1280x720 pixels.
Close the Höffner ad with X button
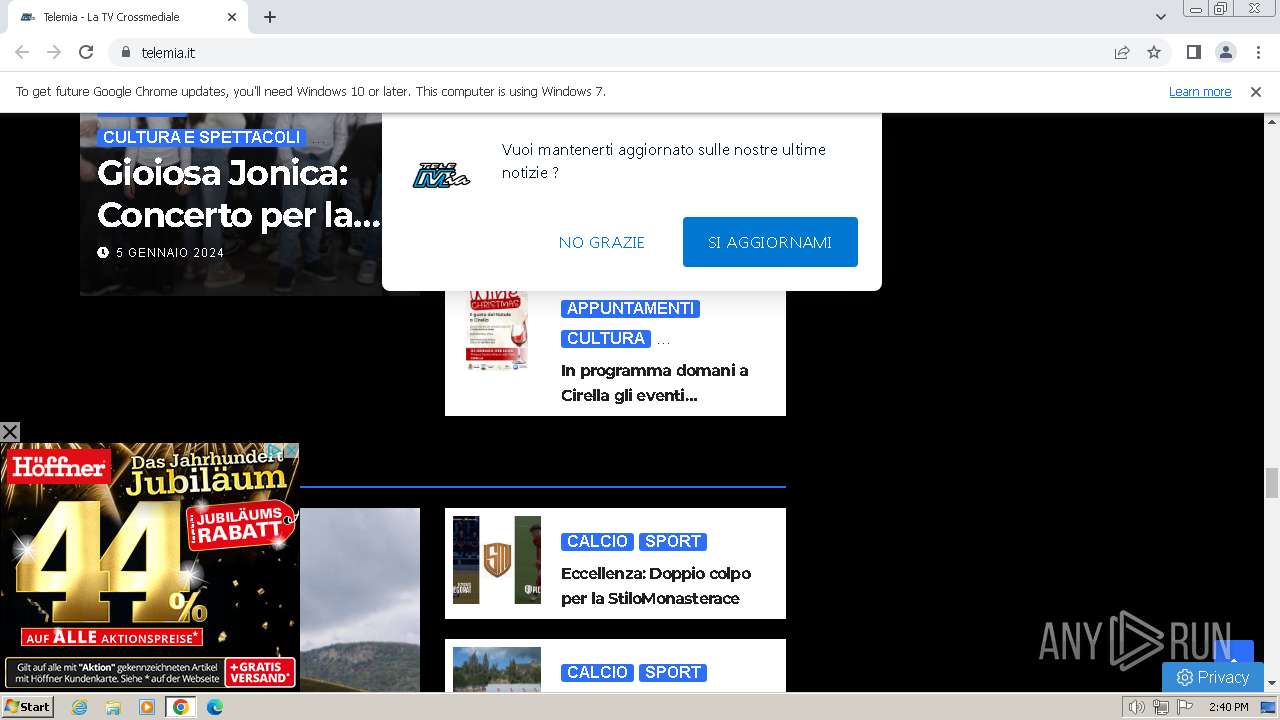(10, 432)
